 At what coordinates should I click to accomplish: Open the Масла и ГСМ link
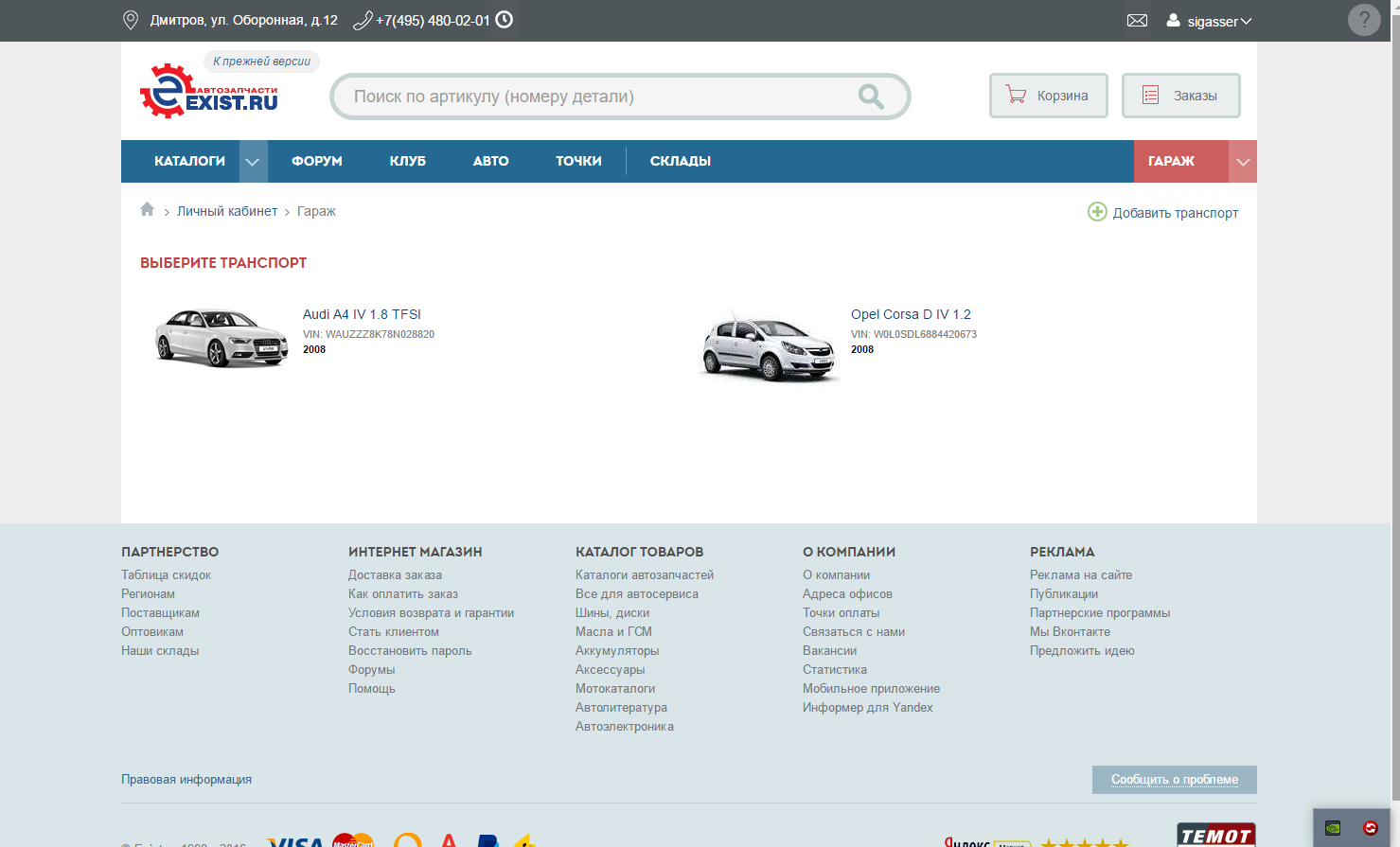tap(613, 631)
